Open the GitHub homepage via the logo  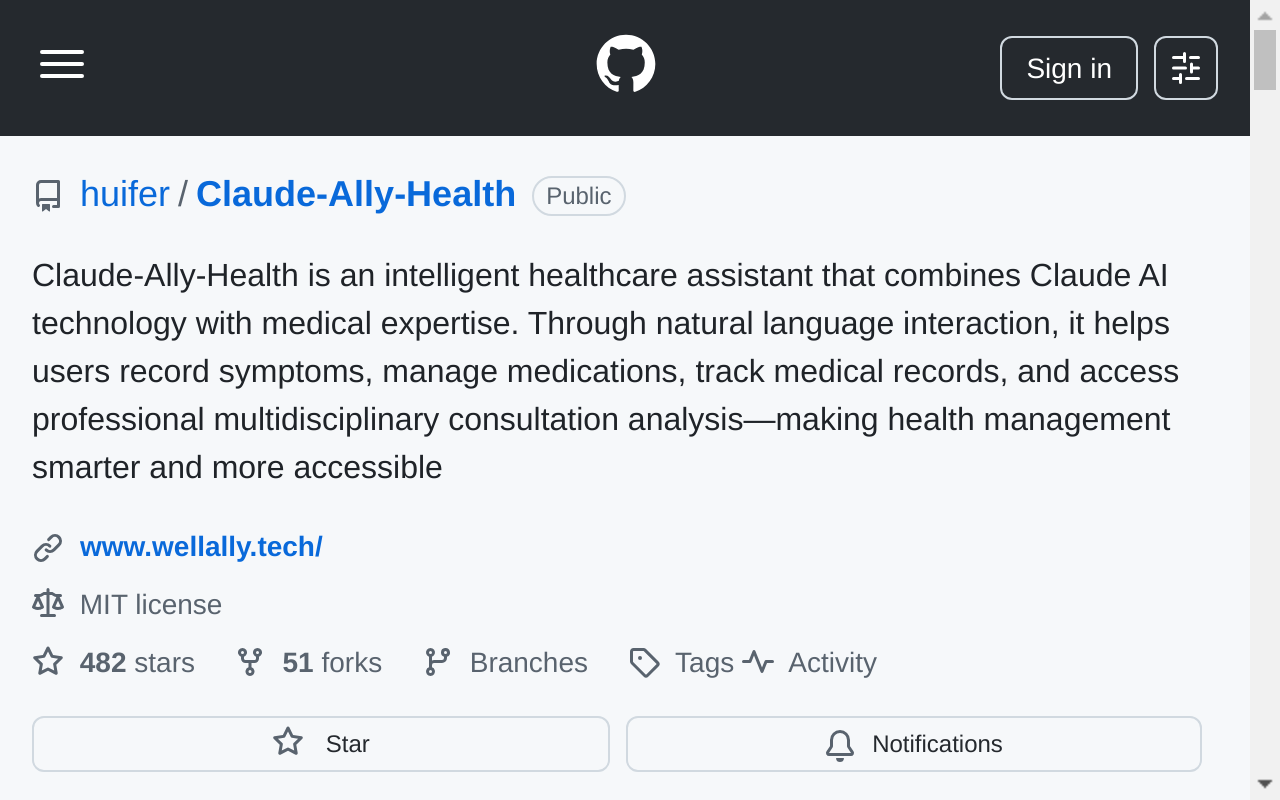[625, 62]
